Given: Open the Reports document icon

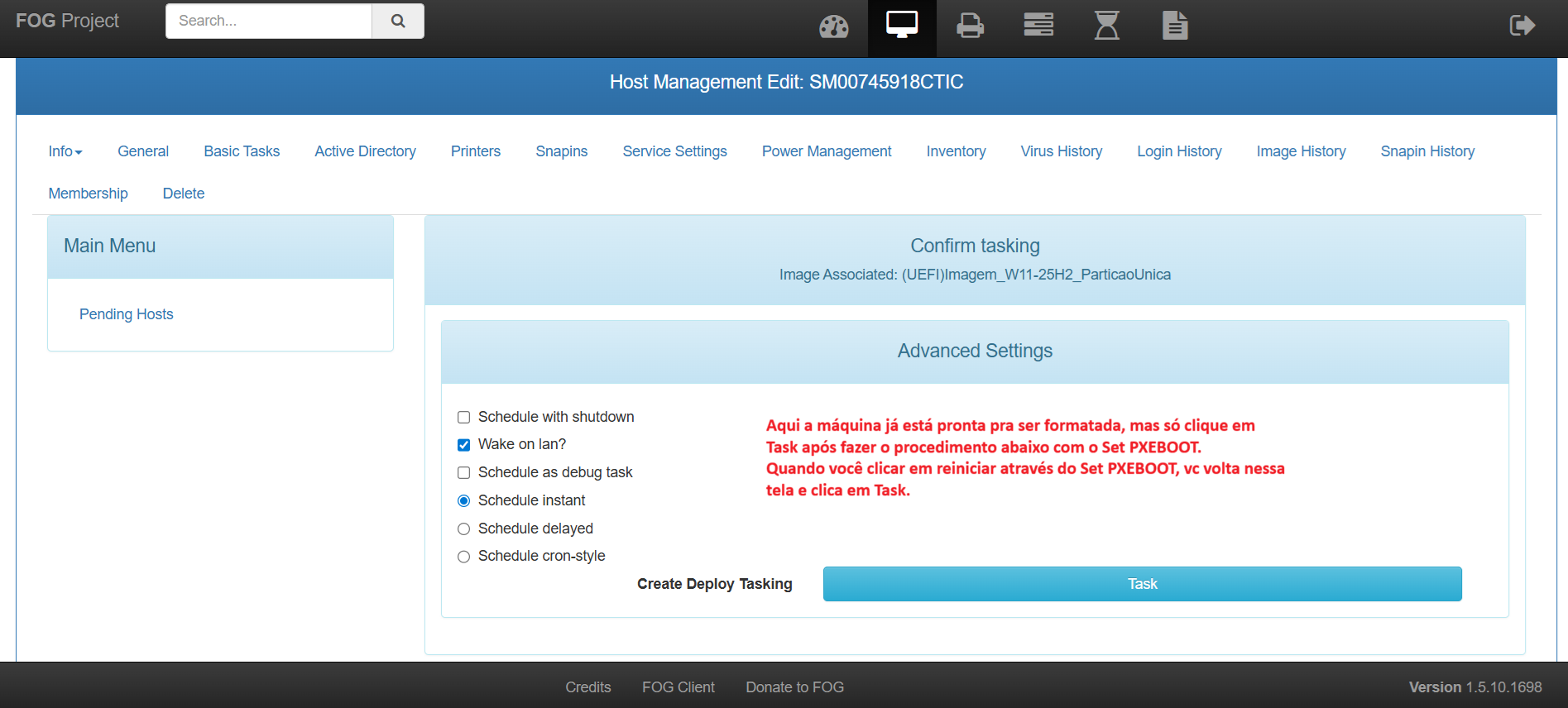Looking at the screenshot, I should (x=1174, y=26).
